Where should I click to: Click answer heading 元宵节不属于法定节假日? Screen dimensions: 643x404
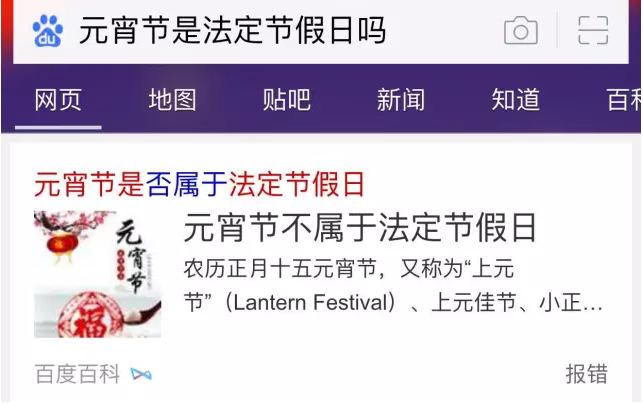point(360,228)
